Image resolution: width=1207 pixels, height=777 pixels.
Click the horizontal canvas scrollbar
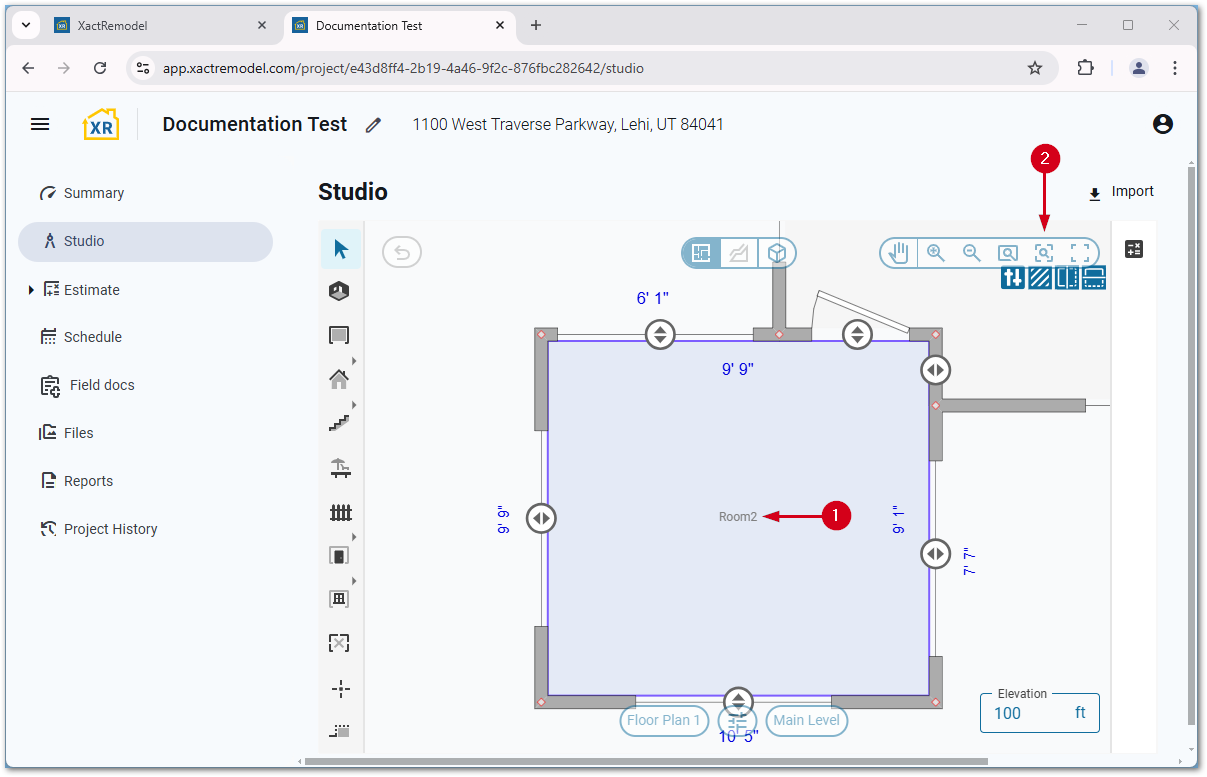point(647,762)
